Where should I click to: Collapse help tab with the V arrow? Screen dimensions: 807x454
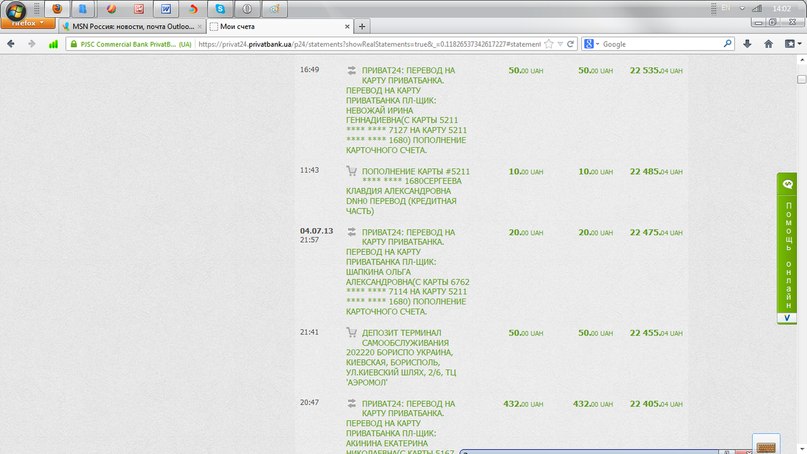click(x=787, y=318)
